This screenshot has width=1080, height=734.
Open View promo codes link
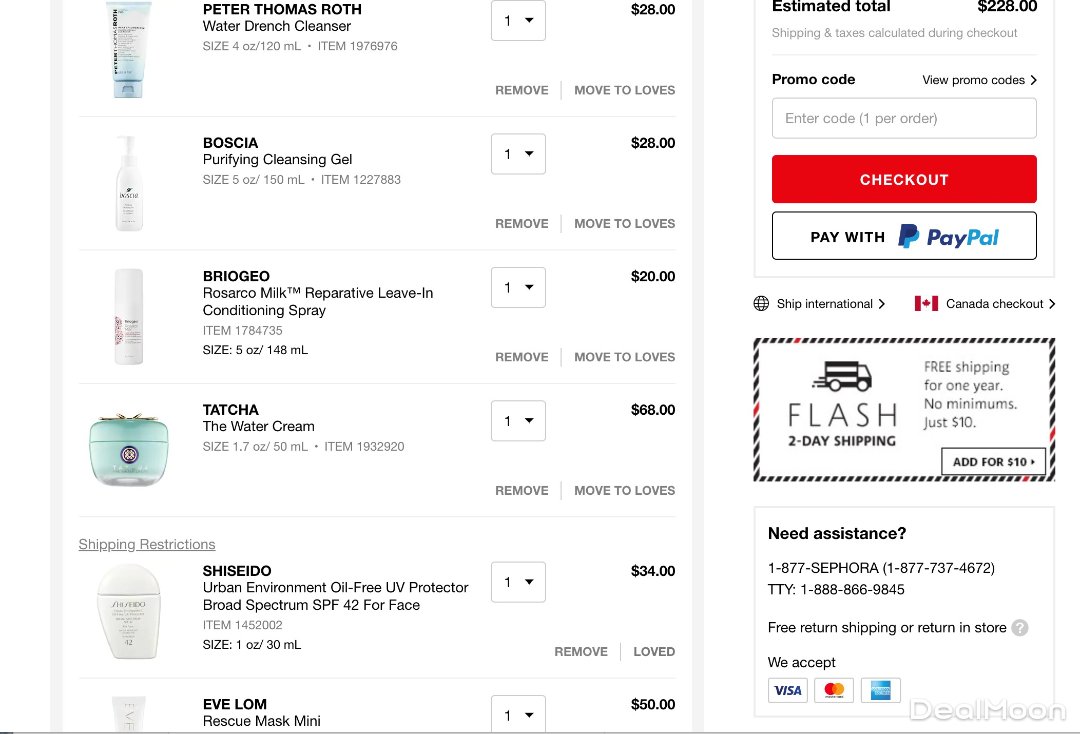(x=979, y=80)
